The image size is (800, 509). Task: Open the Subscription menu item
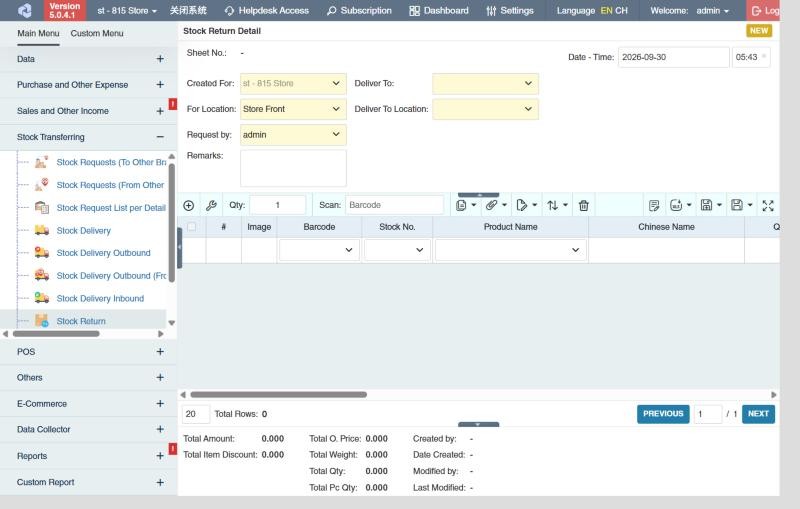click(359, 10)
